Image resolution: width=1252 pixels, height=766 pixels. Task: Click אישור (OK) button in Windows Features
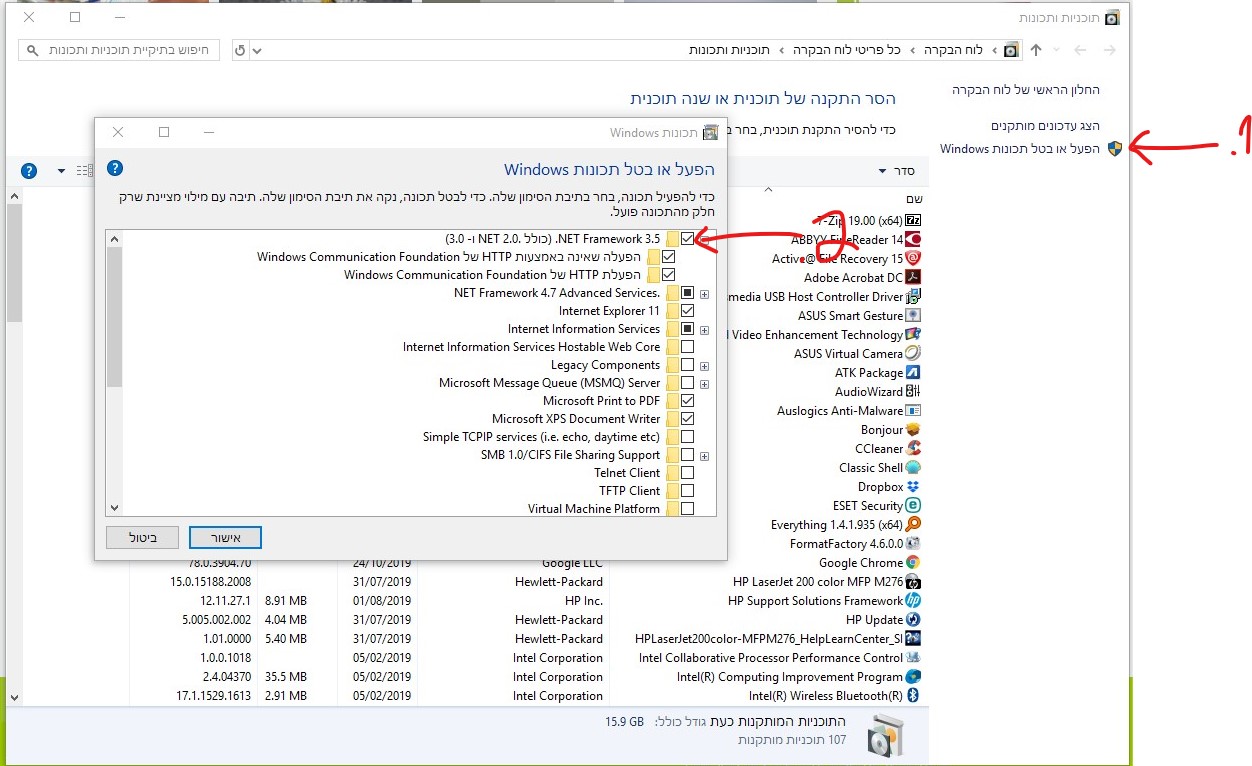click(225, 538)
